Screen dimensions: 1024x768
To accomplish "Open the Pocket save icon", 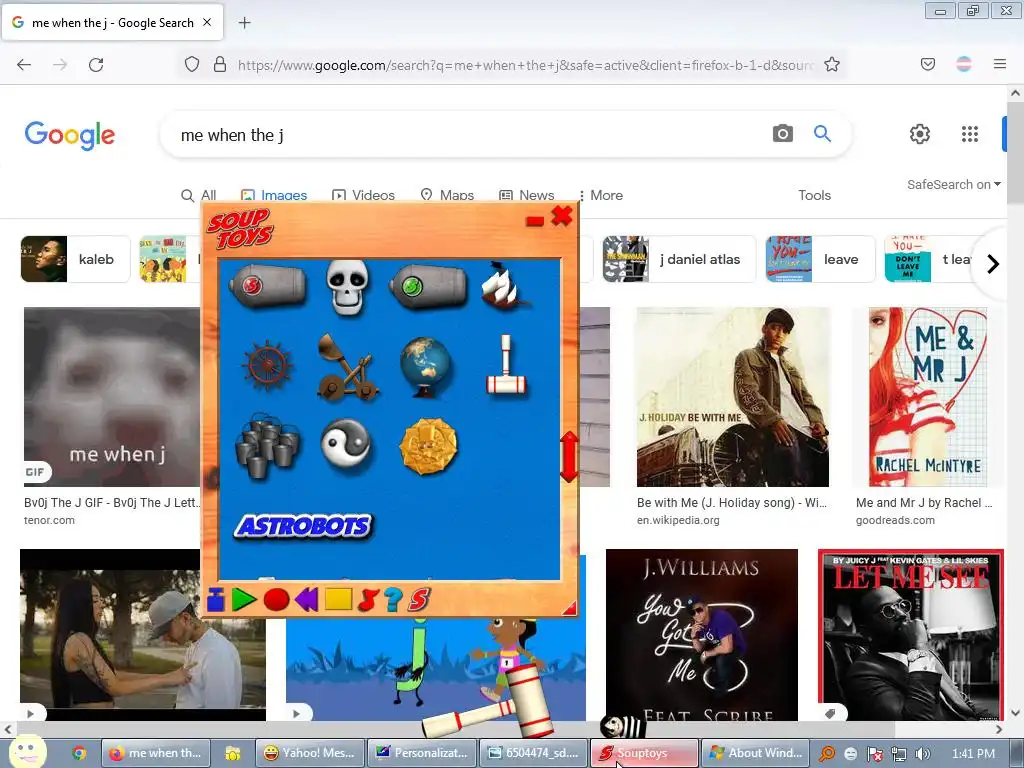I will 928,65.
